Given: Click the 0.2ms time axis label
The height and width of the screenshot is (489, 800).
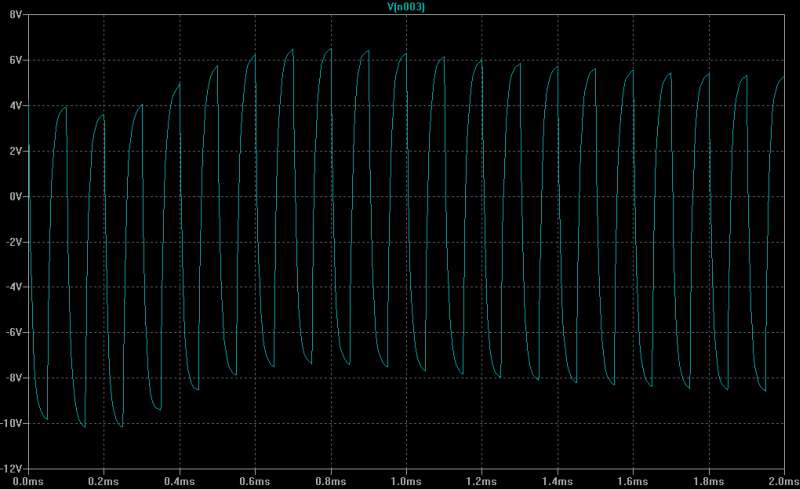Looking at the screenshot, I should [x=104, y=481].
